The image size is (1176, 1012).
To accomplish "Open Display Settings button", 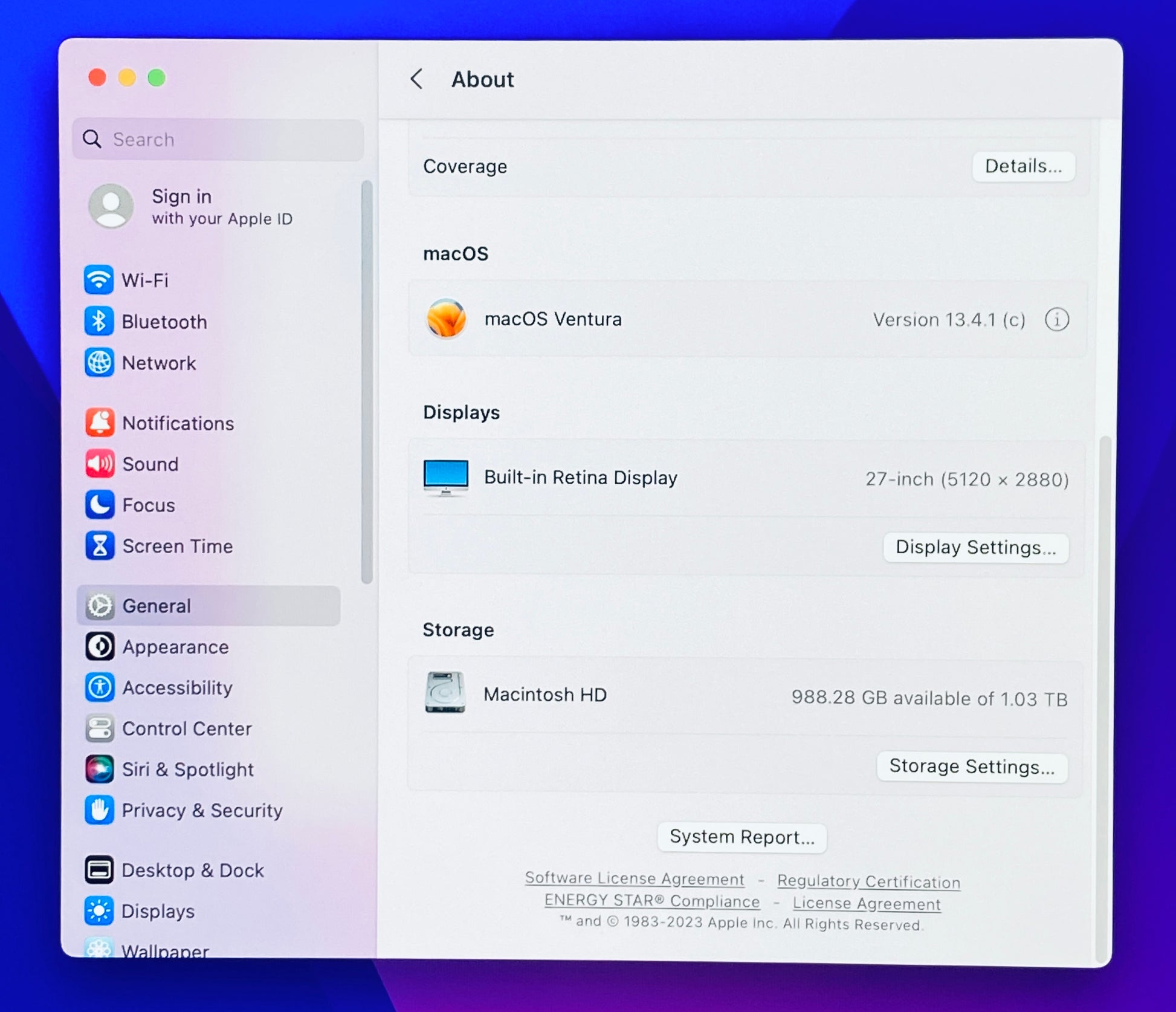I will tap(975, 547).
